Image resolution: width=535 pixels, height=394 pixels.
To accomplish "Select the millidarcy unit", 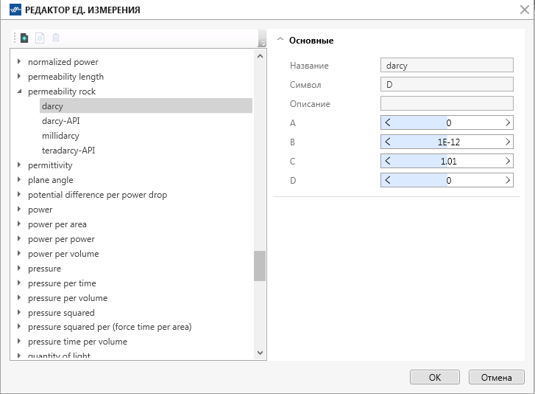I will tap(60, 135).
